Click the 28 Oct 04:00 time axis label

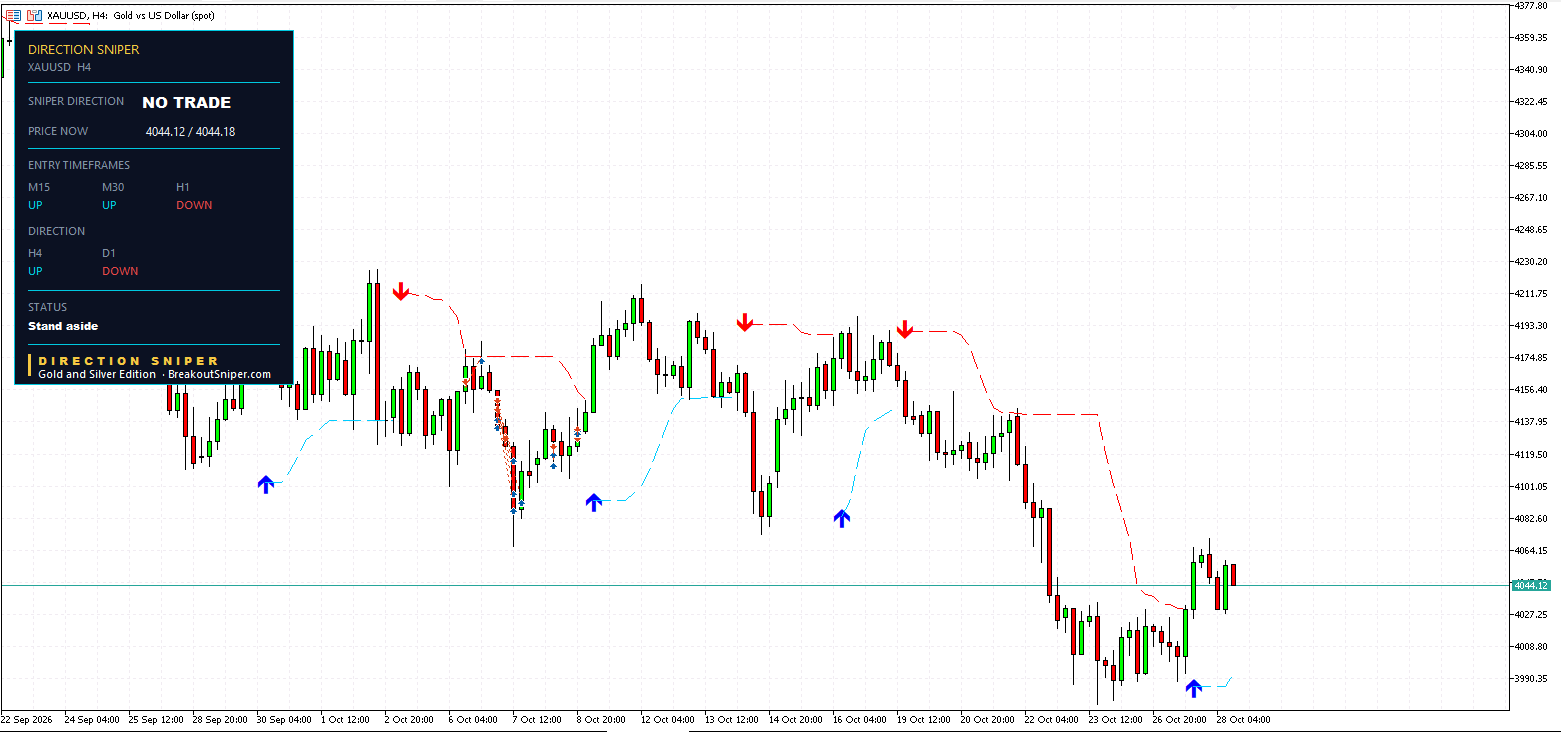pyautogui.click(x=1243, y=719)
